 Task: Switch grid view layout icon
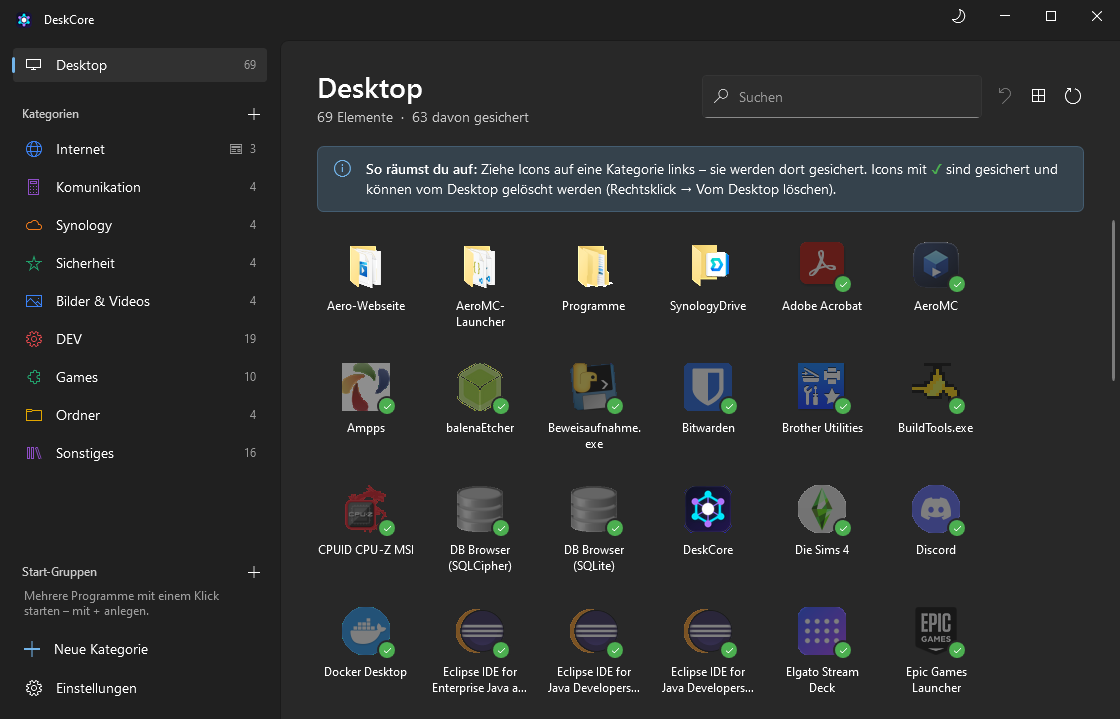coord(1039,96)
